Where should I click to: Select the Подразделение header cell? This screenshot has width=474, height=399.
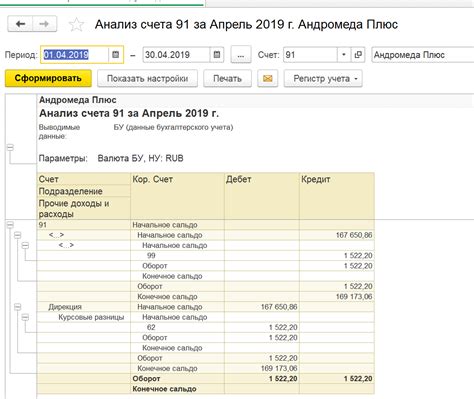[x=84, y=191]
